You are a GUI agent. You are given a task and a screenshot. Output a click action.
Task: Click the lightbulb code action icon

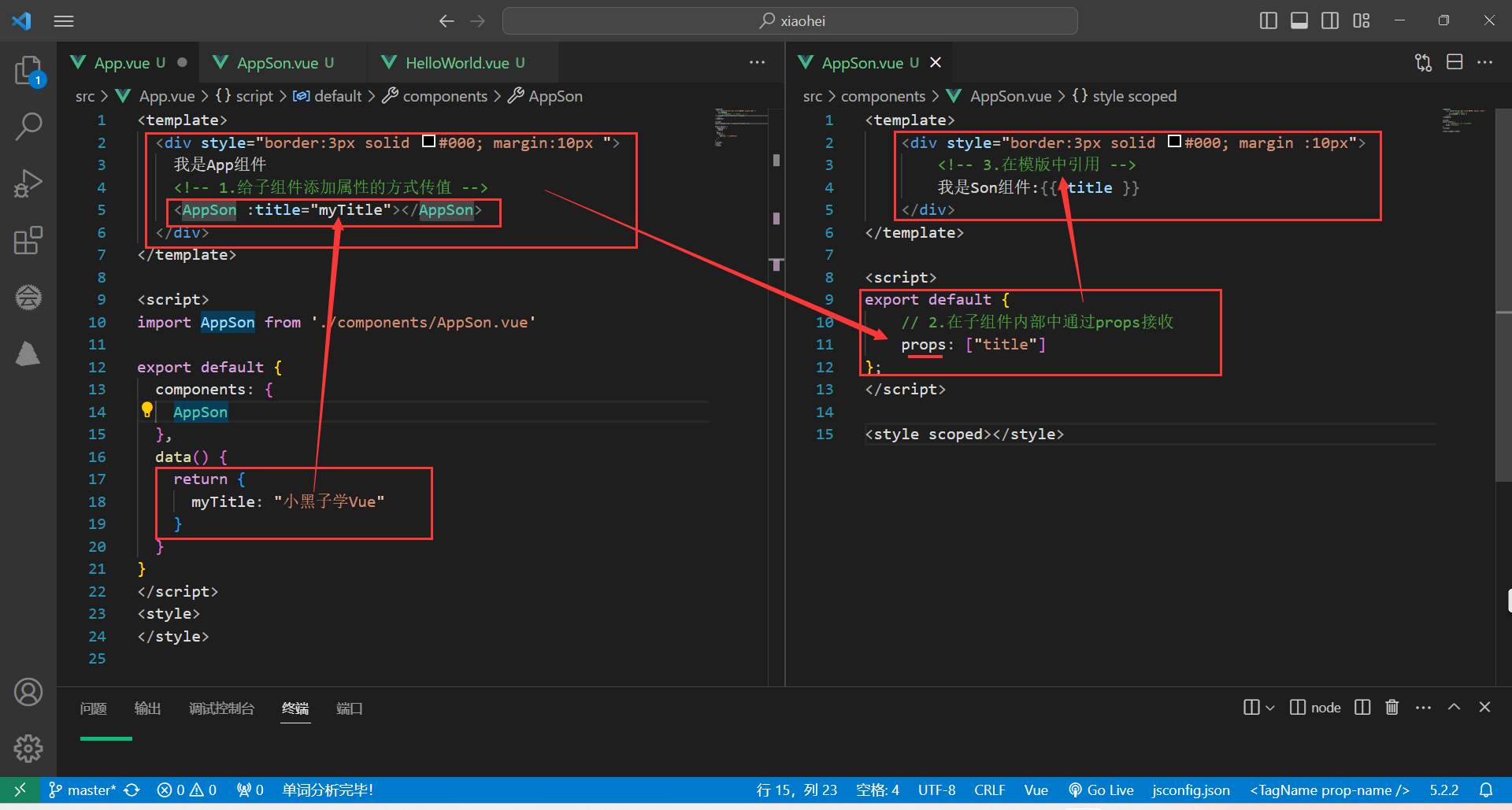[147, 409]
